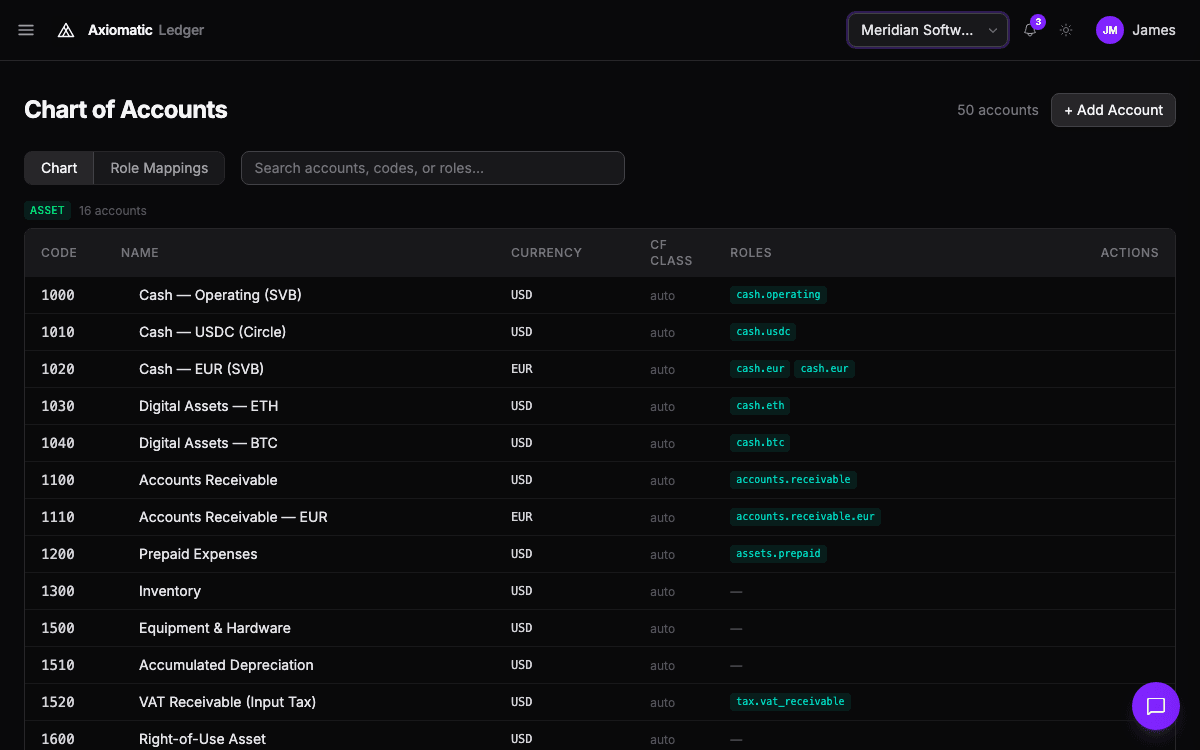Toggle the light/dark theme icon
The width and height of the screenshot is (1200, 750).
(1066, 30)
